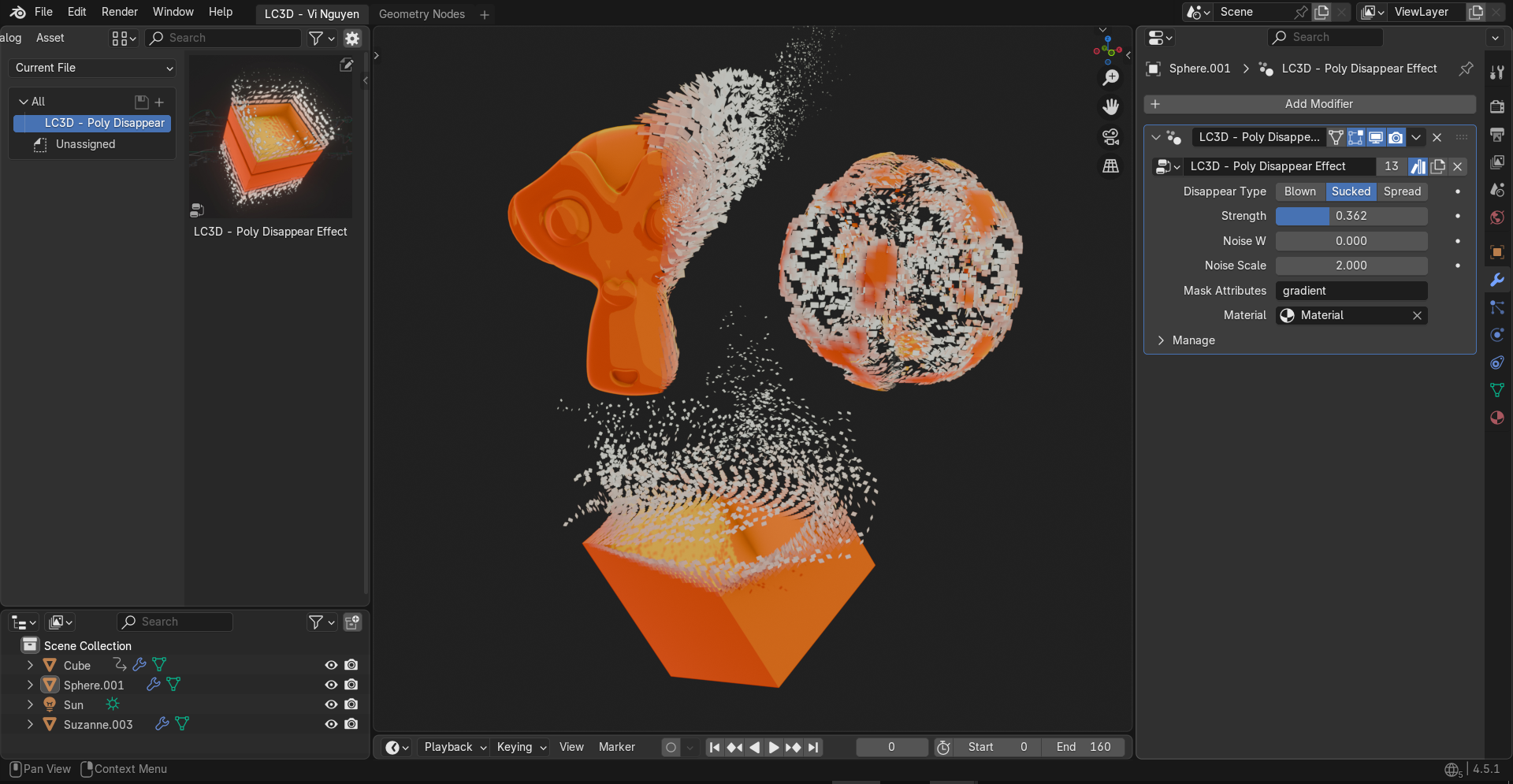The height and width of the screenshot is (784, 1513).
Task: Open the World properties tab icon
Action: click(x=1497, y=217)
